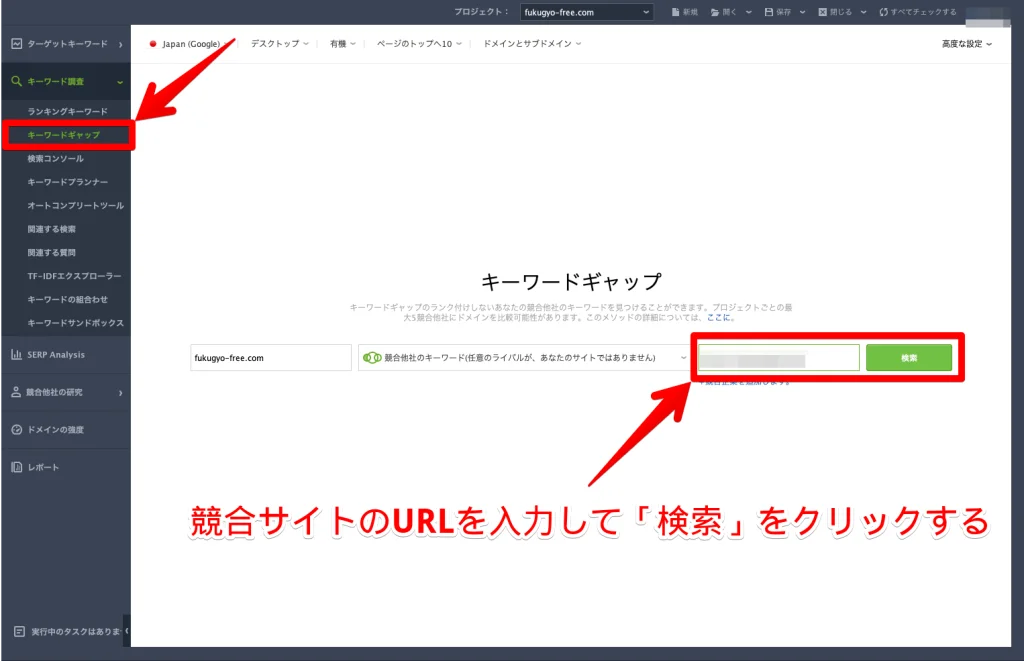Follow the ここに link in the description
The image size is (1024, 661).
719,317
